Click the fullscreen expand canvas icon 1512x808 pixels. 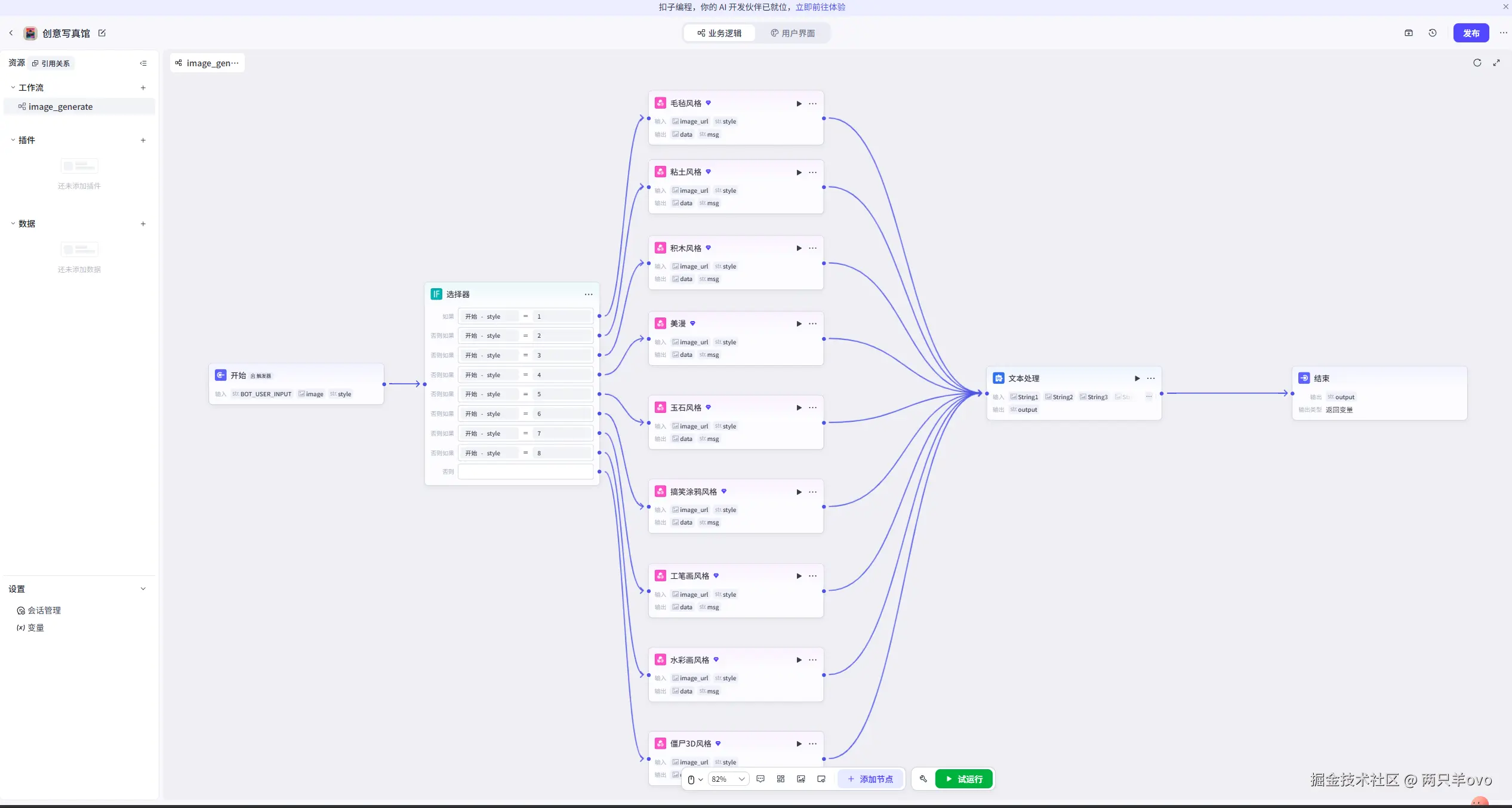1496,63
